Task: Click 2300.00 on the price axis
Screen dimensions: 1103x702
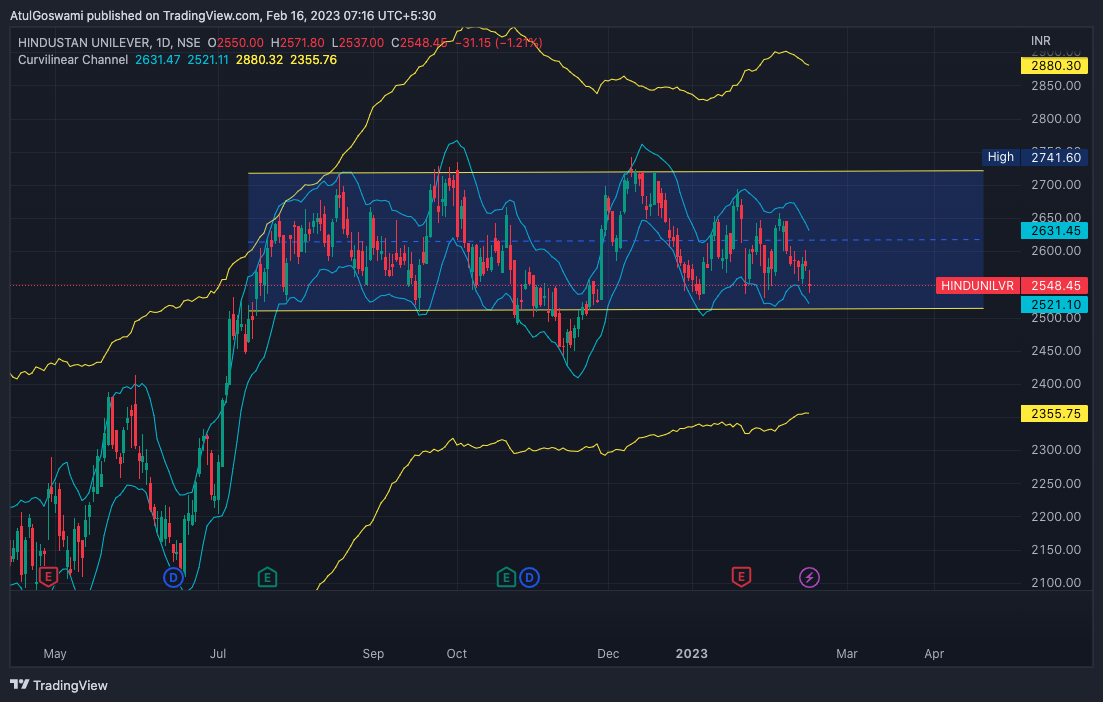Action: click(1056, 449)
